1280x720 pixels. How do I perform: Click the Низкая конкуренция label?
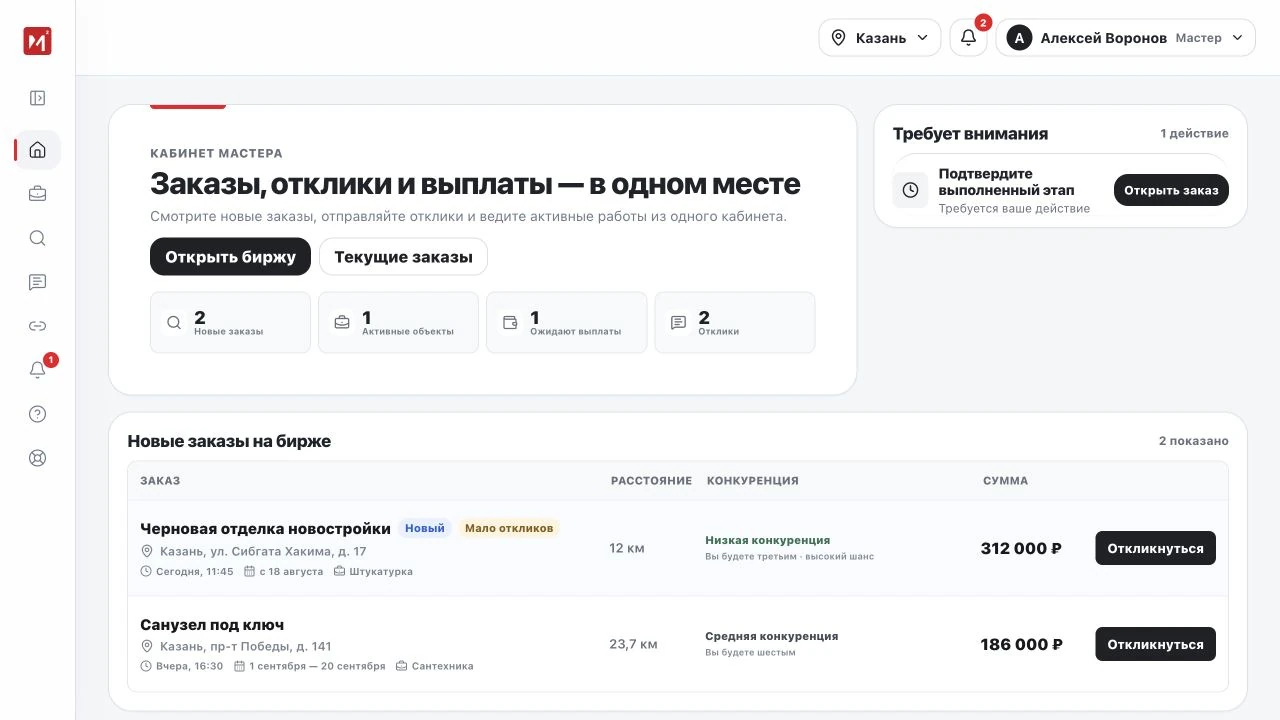[x=768, y=540]
